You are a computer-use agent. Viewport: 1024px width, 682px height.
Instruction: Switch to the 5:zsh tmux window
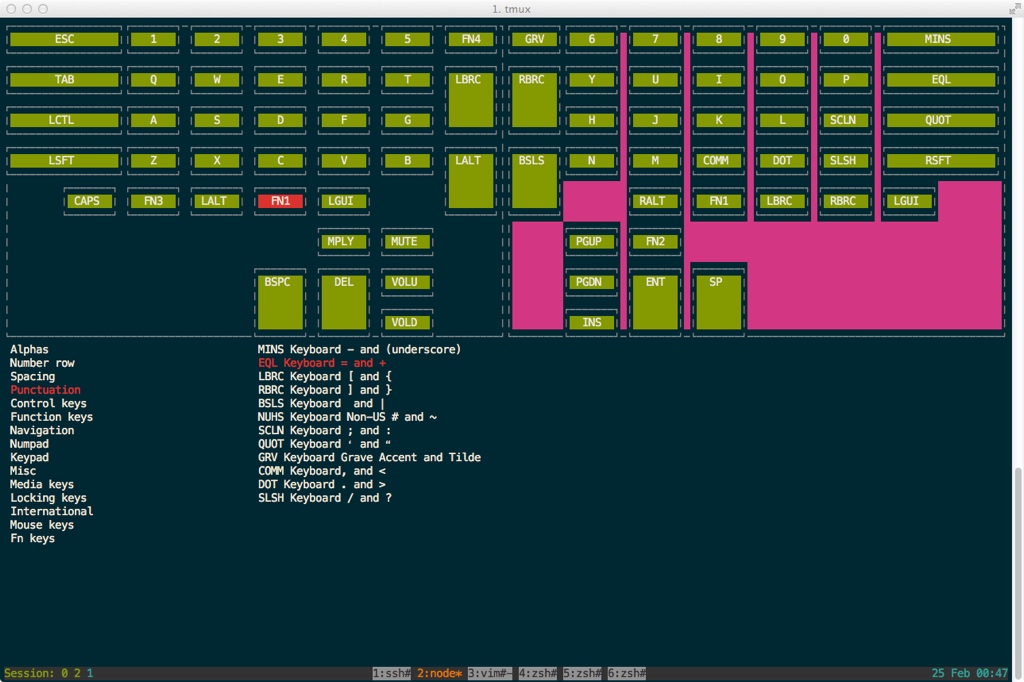580,673
